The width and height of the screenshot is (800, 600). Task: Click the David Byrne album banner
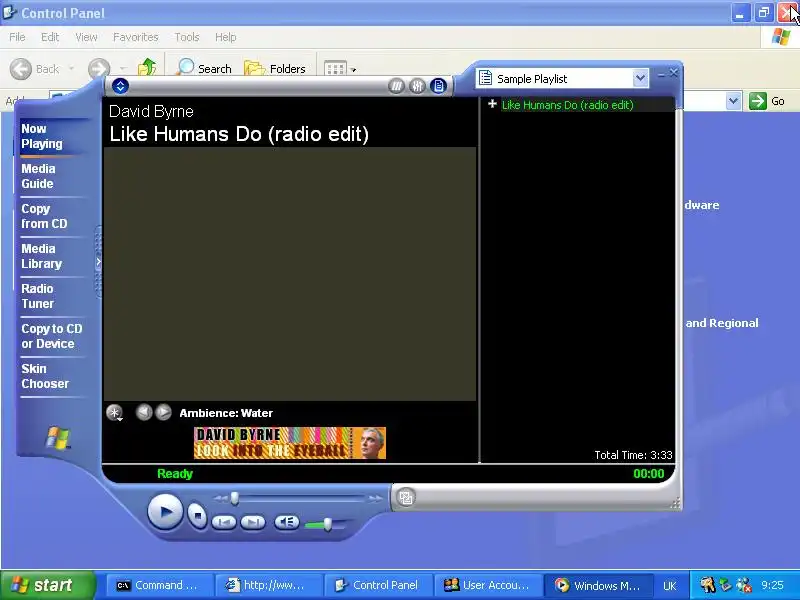290,443
